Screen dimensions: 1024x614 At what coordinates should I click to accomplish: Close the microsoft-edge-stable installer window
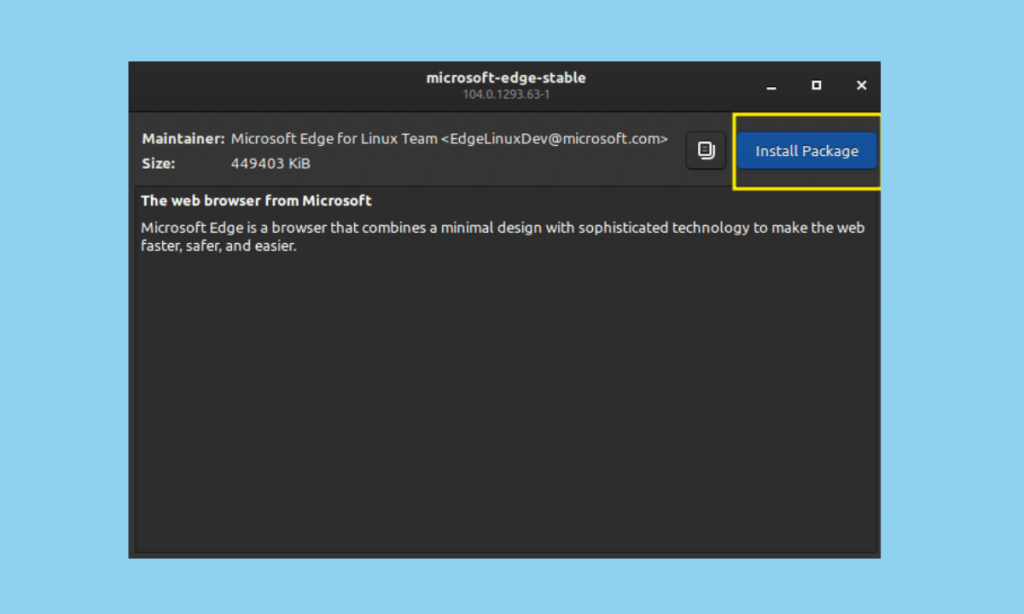pyautogui.click(x=861, y=86)
